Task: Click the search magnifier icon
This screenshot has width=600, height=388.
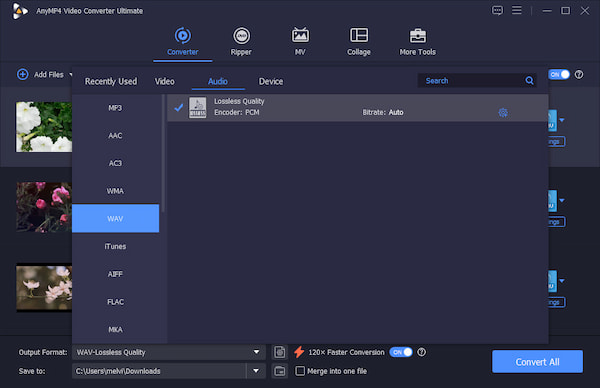Action: 529,80
